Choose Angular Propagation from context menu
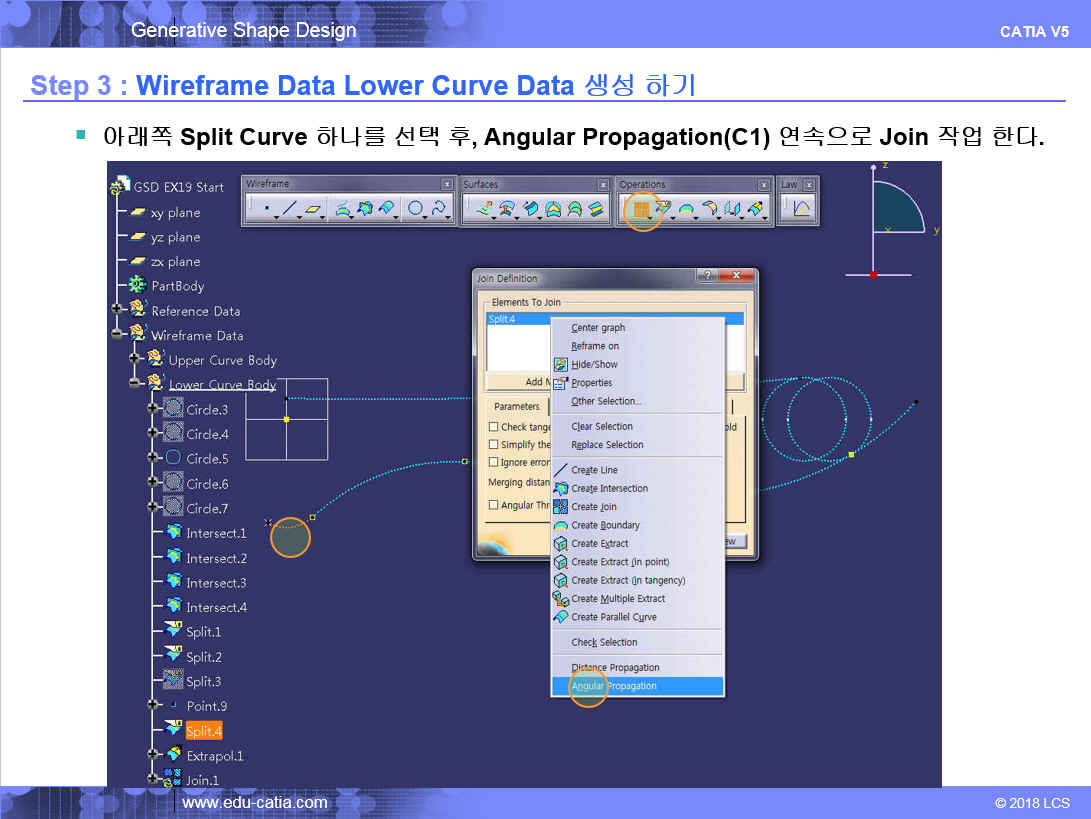This screenshot has width=1091, height=819. pos(613,686)
